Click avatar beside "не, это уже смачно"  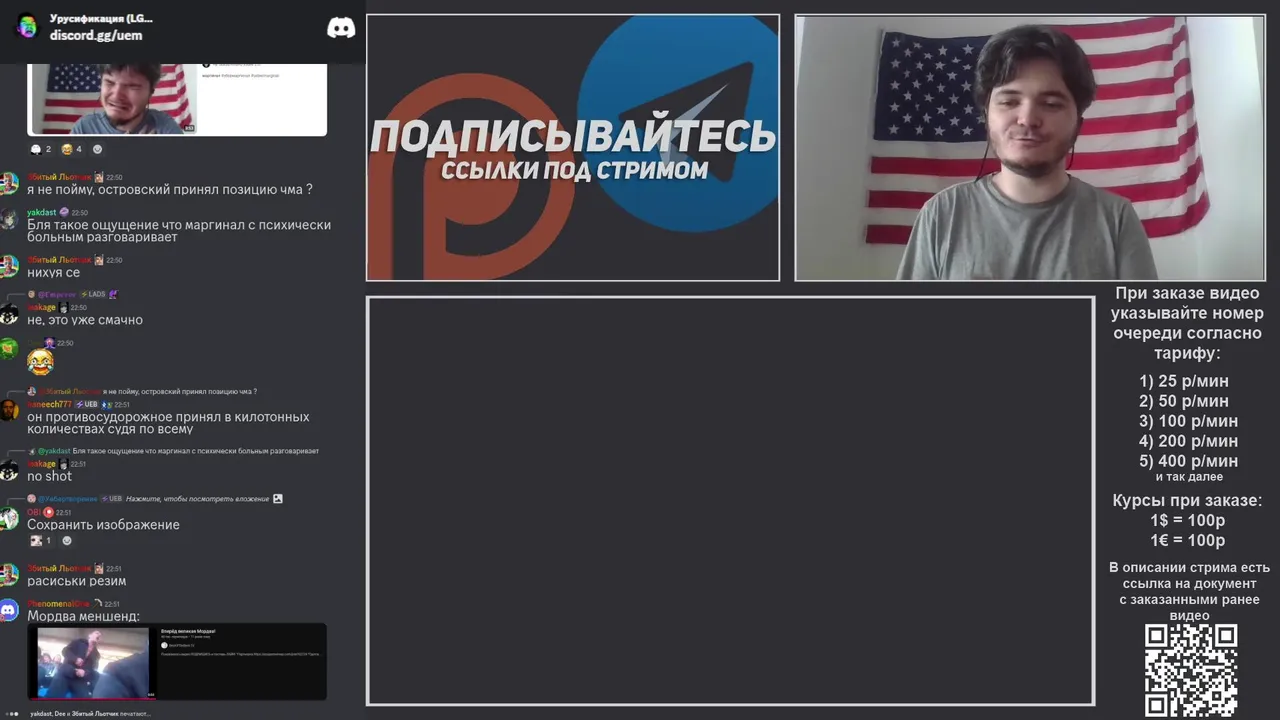click(9, 314)
